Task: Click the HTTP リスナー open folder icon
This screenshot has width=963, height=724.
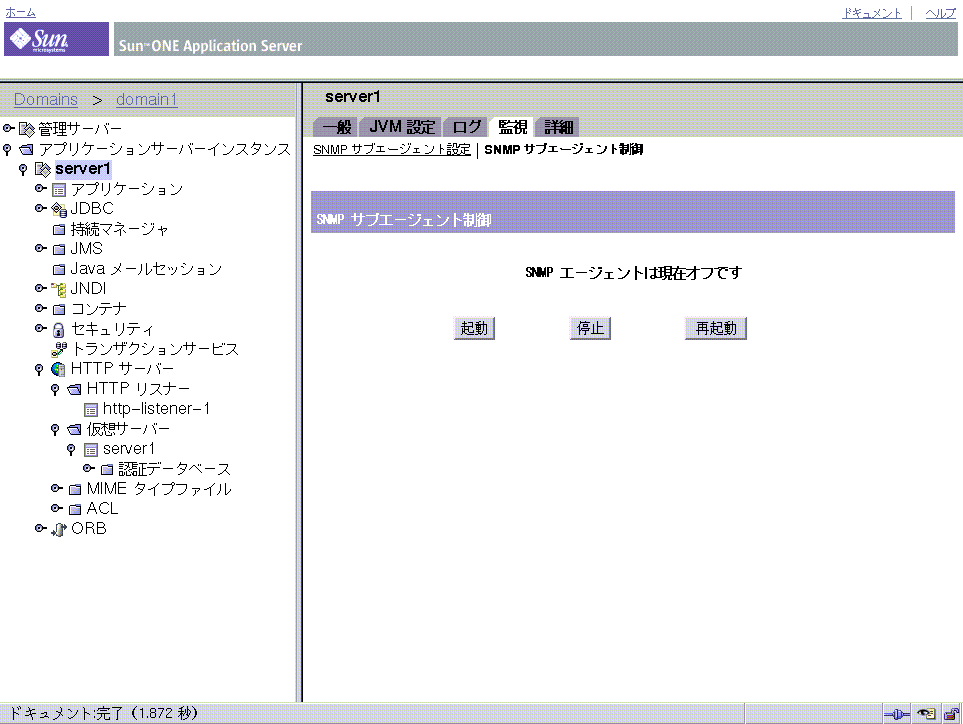Action: pyautogui.click(x=74, y=389)
